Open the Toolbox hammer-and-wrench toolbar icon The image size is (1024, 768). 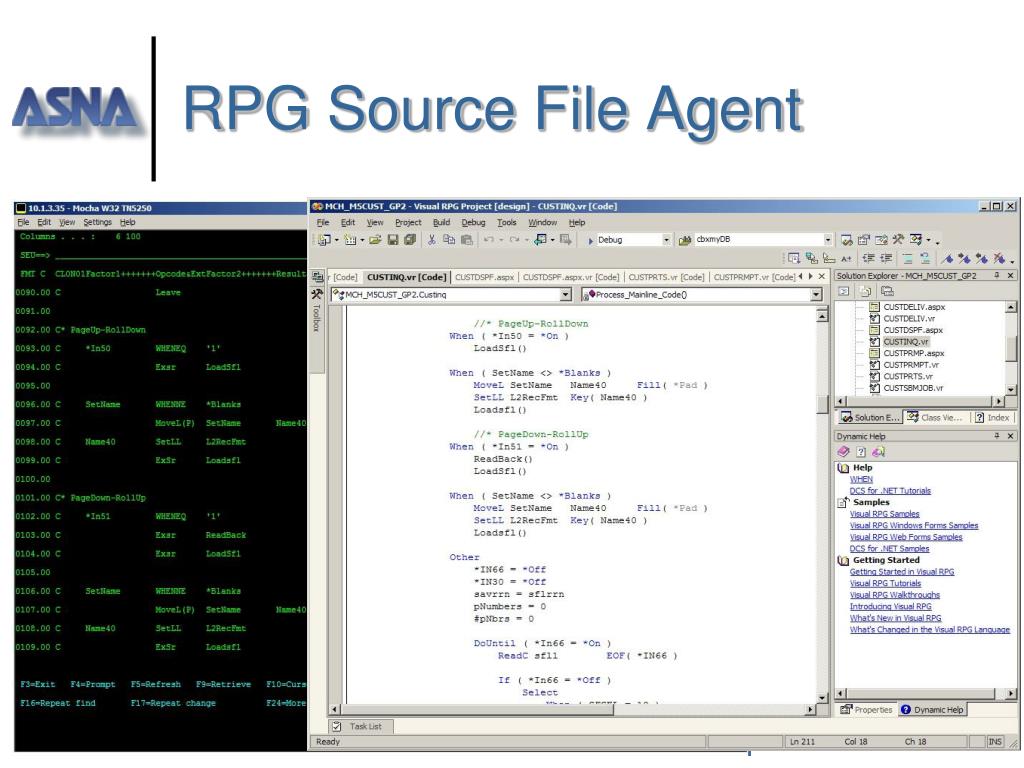coord(898,240)
